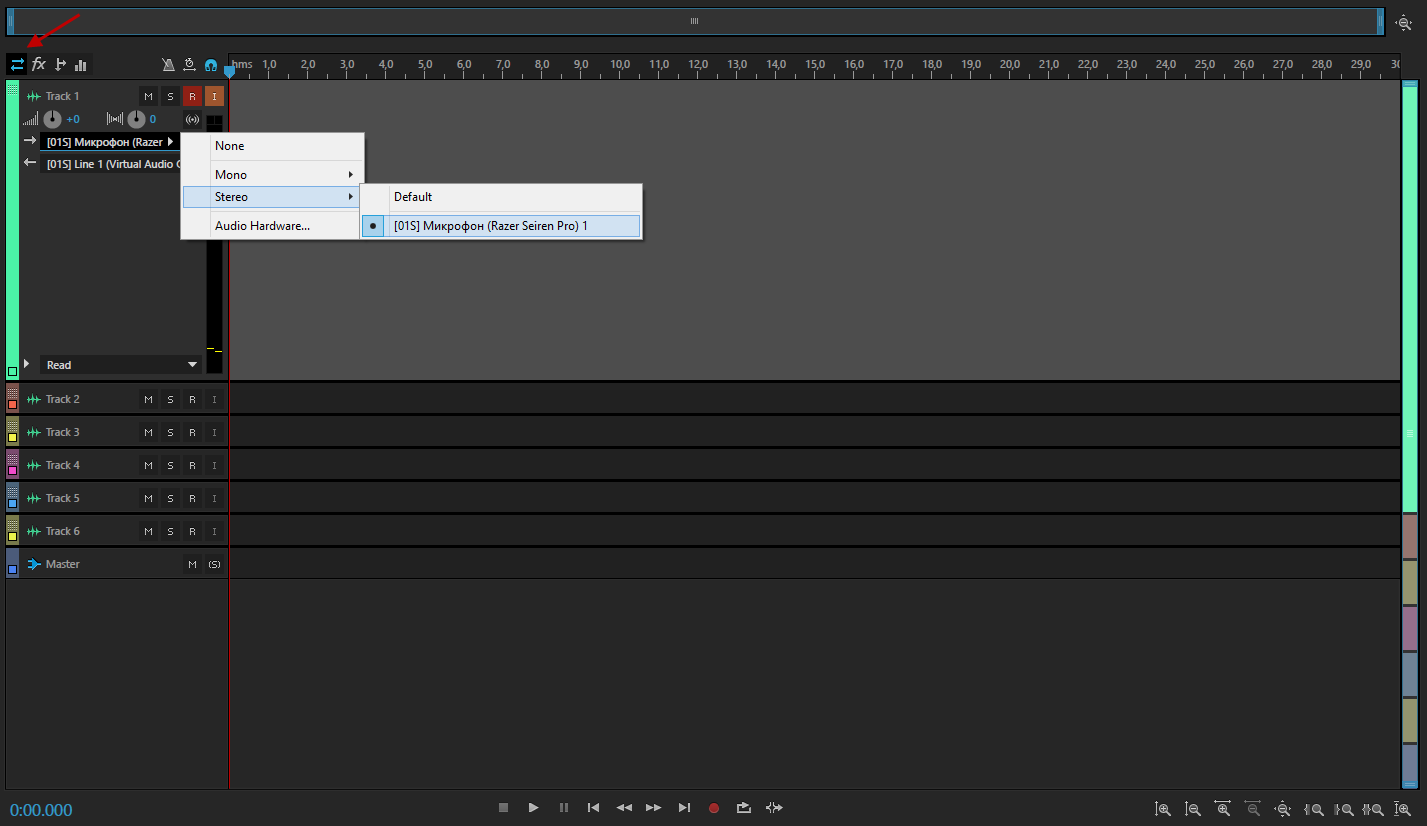Click the Track 1 volume knob

(52, 119)
